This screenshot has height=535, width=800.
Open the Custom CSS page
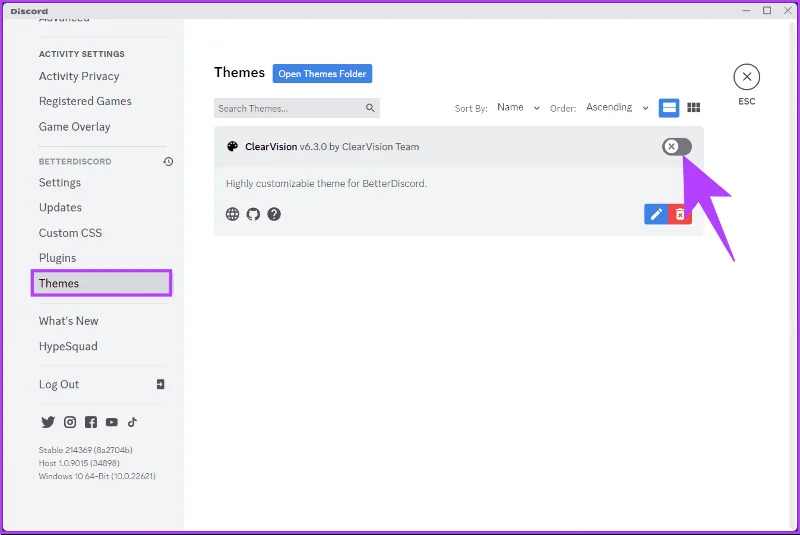(x=70, y=233)
